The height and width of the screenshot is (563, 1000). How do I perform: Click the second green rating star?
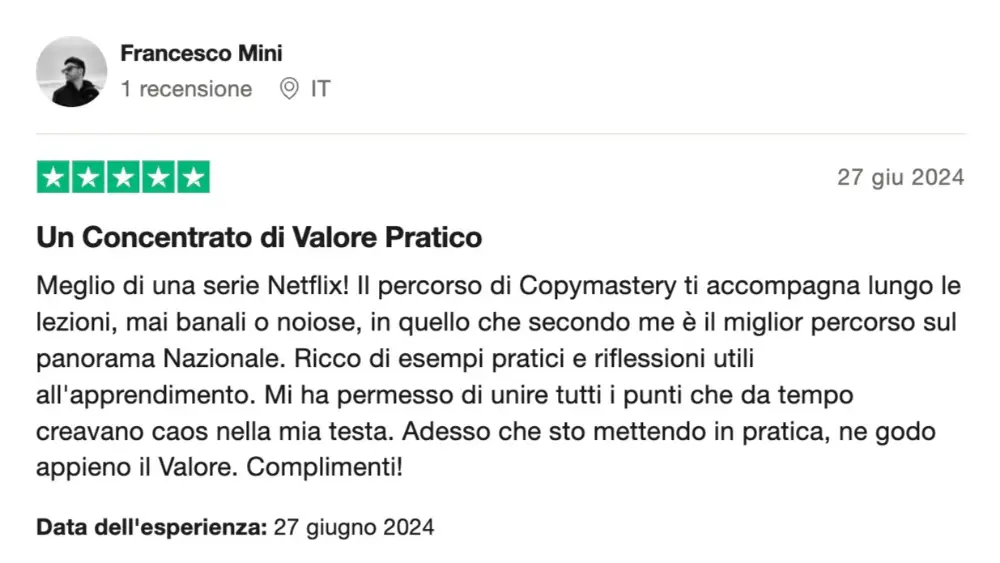89,177
